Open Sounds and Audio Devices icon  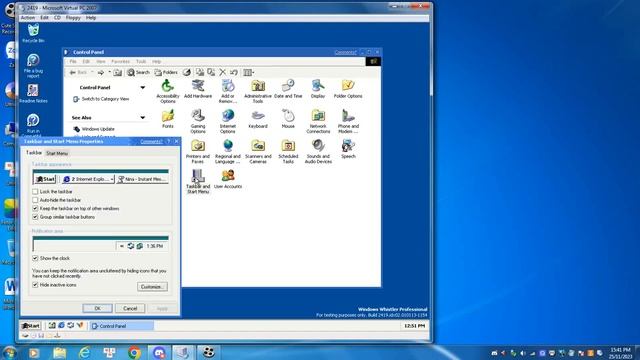click(318, 151)
